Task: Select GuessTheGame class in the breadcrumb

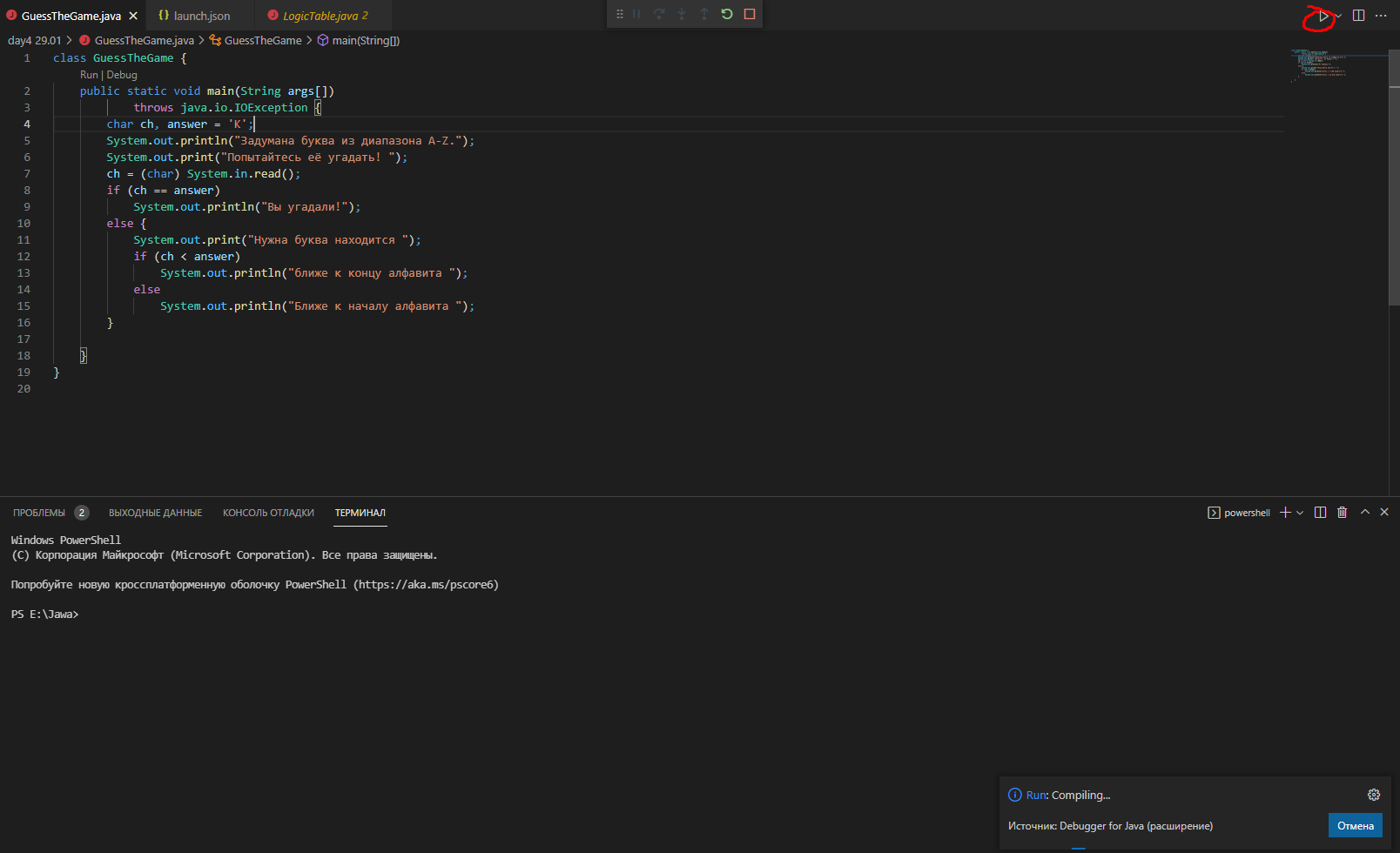Action: pyautogui.click(x=263, y=40)
